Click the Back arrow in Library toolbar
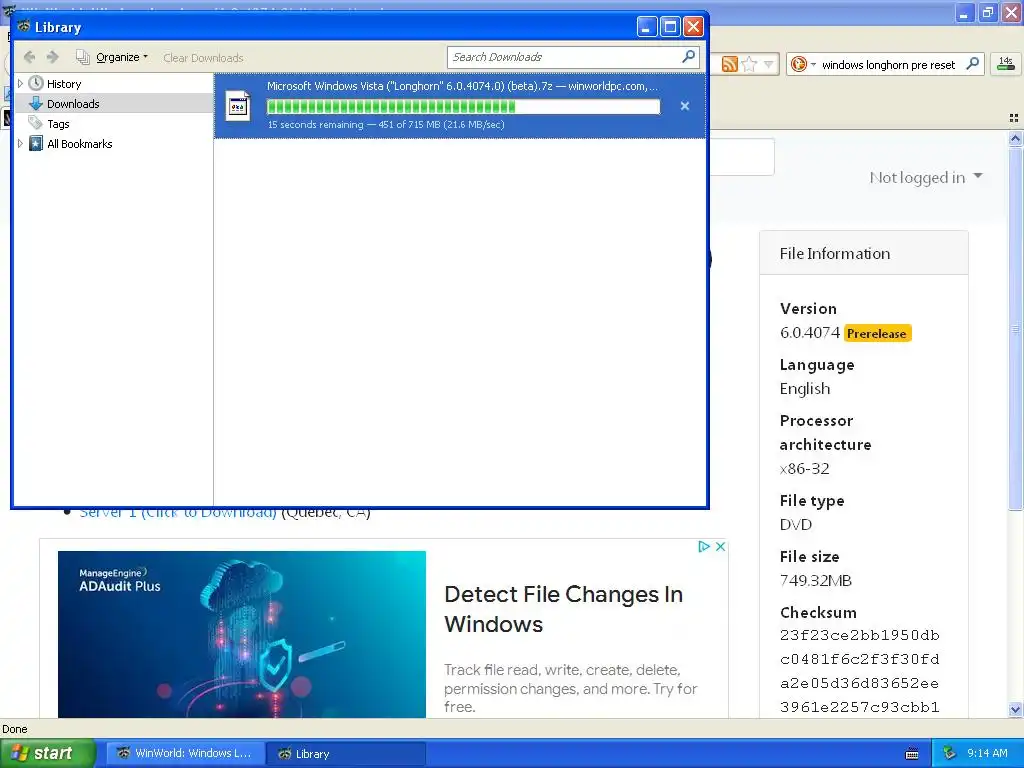1024x768 pixels. [29, 57]
